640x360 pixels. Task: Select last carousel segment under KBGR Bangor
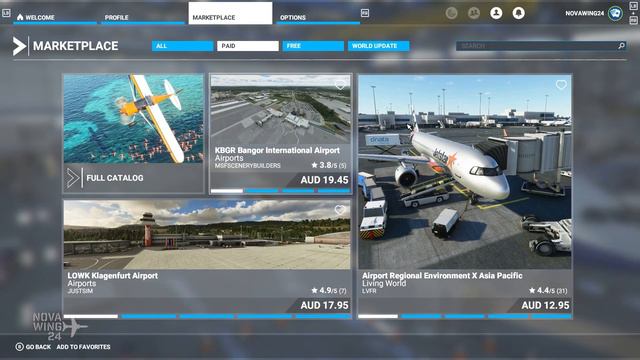click(x=334, y=191)
